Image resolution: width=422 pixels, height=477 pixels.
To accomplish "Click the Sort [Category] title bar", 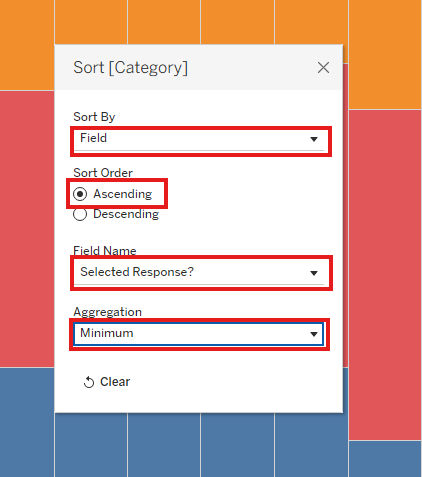I will tap(199, 67).
